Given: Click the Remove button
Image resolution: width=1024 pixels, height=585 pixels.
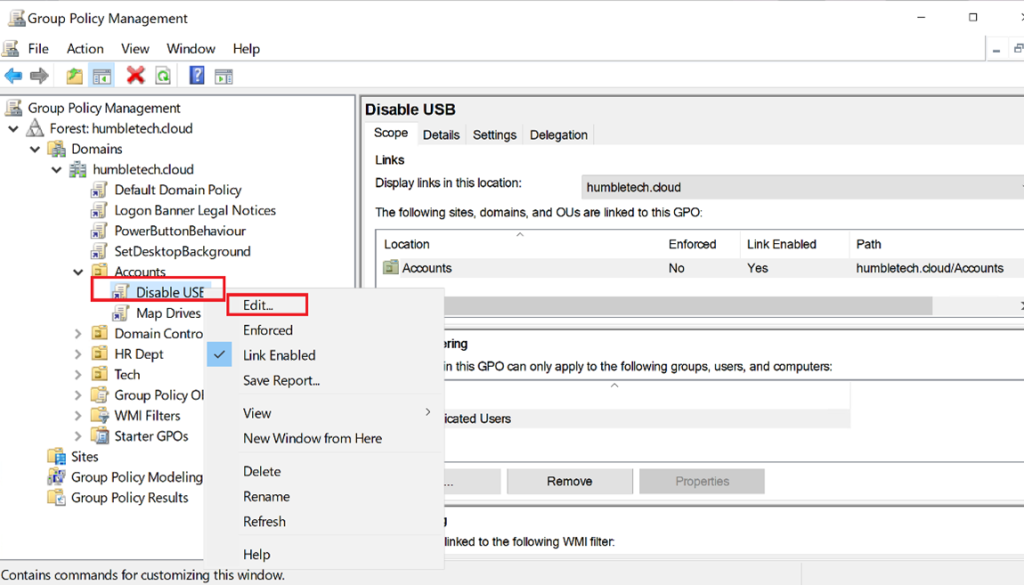Looking at the screenshot, I should click(x=569, y=481).
